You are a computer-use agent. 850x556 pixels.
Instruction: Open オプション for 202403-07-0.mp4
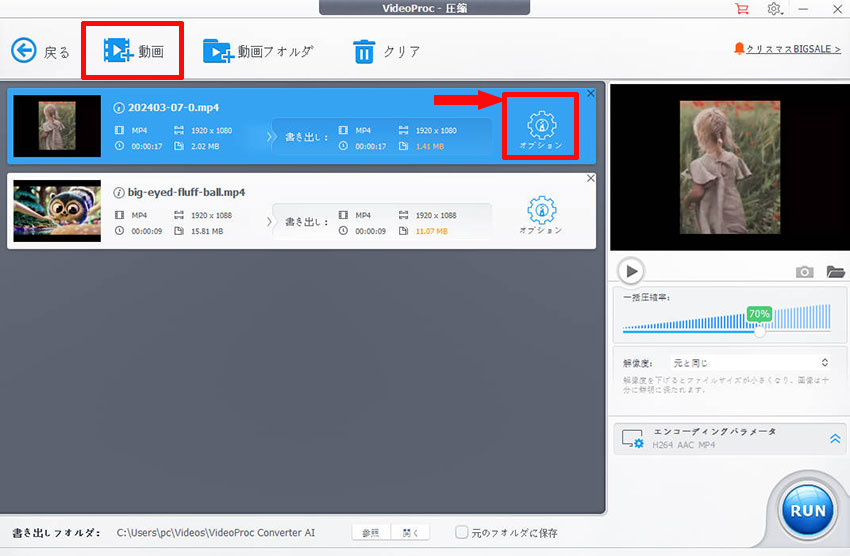click(541, 130)
